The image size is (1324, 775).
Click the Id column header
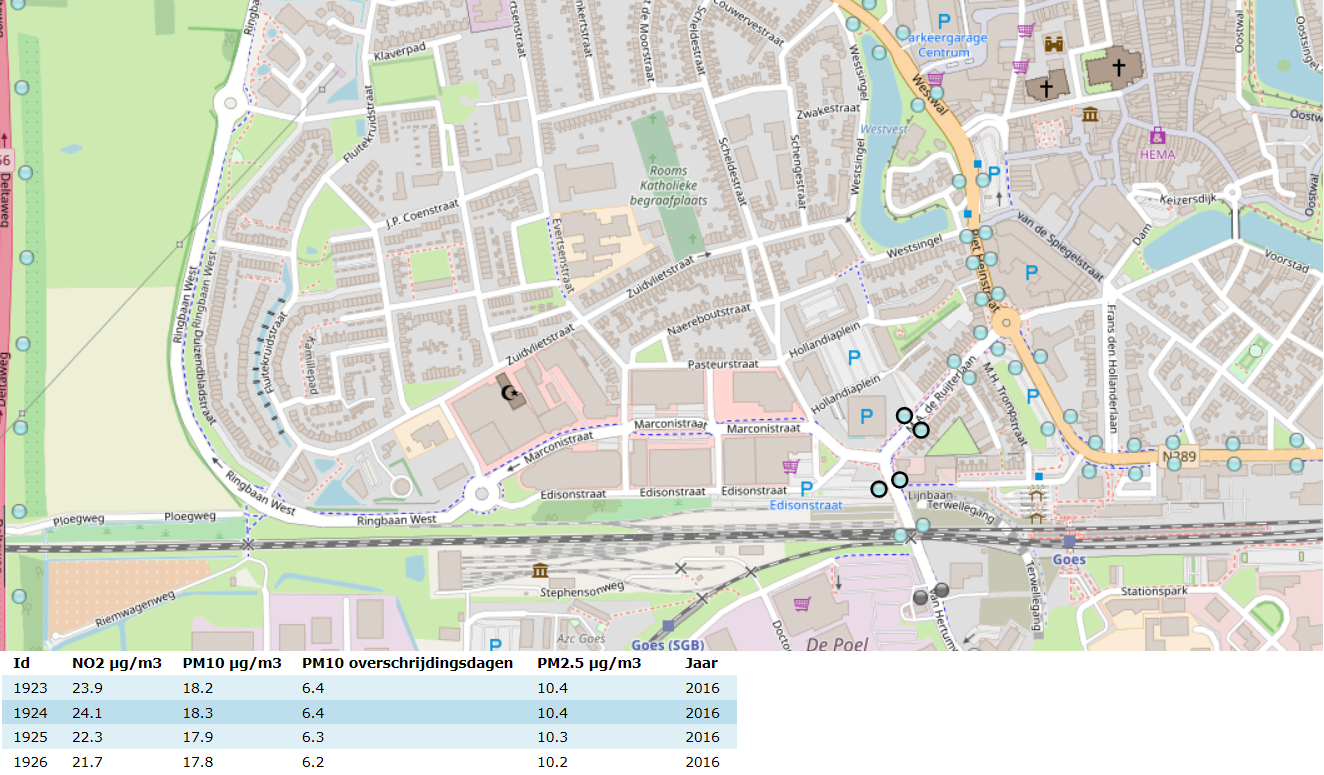coord(21,663)
